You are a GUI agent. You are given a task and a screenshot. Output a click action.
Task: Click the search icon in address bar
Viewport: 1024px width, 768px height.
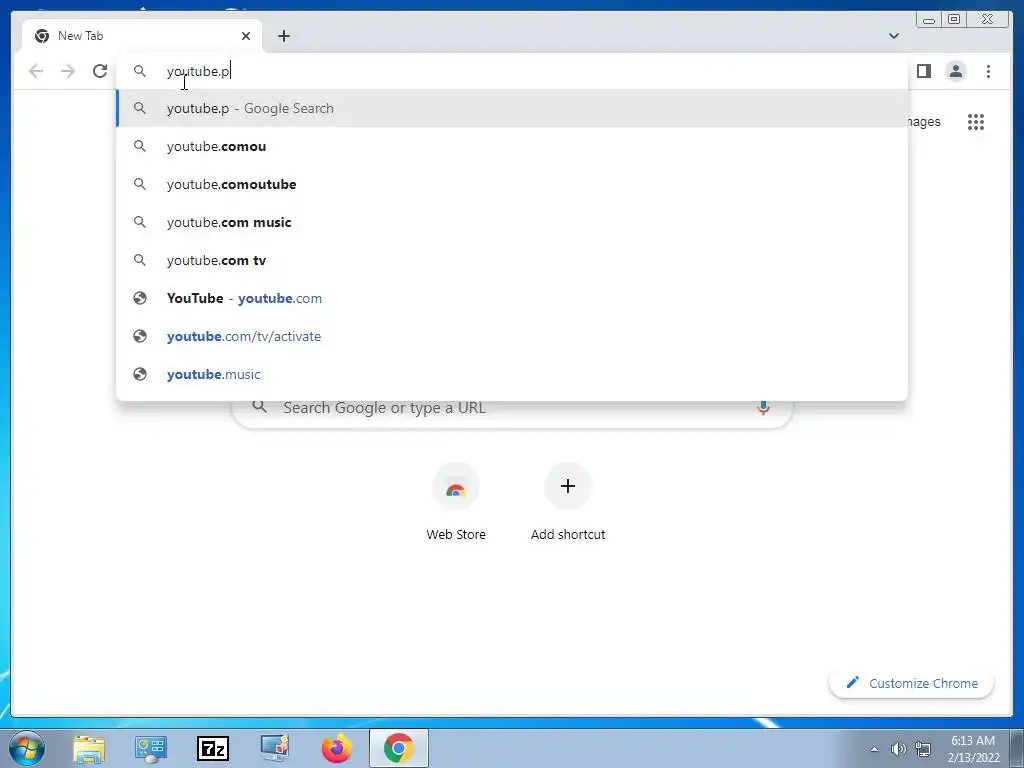click(x=140, y=71)
